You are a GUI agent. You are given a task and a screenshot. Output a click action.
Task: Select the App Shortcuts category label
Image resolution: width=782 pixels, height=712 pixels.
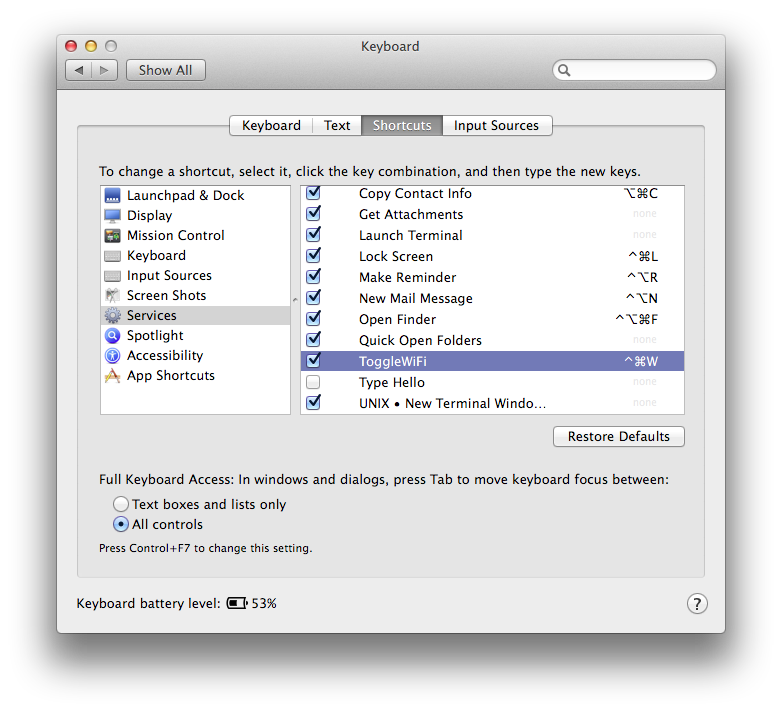pos(171,375)
